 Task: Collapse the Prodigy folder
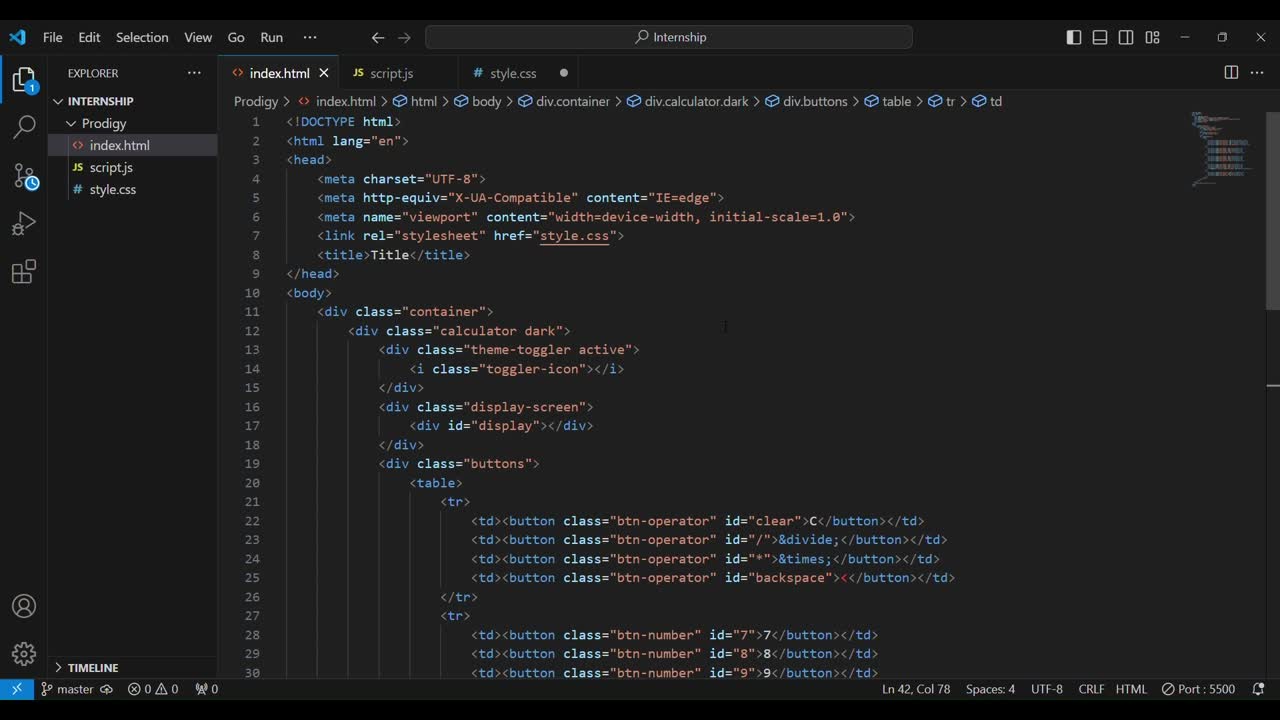pos(104,123)
